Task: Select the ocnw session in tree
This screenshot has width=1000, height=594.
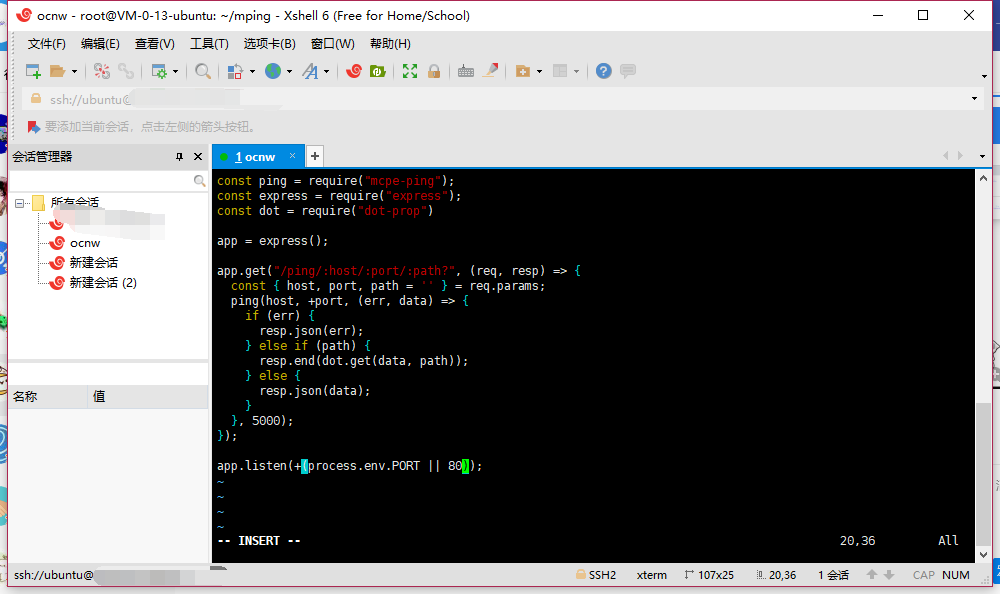Action: 85,243
